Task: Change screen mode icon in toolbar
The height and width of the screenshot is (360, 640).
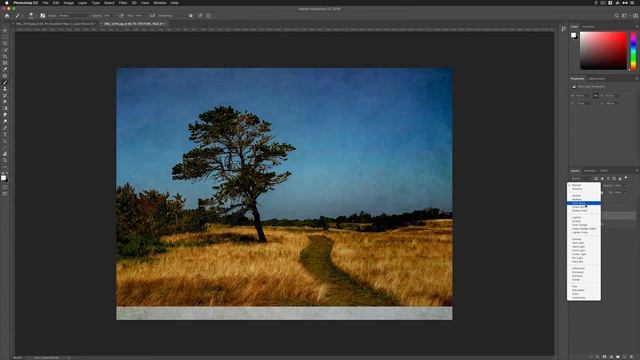Action: 5,194
